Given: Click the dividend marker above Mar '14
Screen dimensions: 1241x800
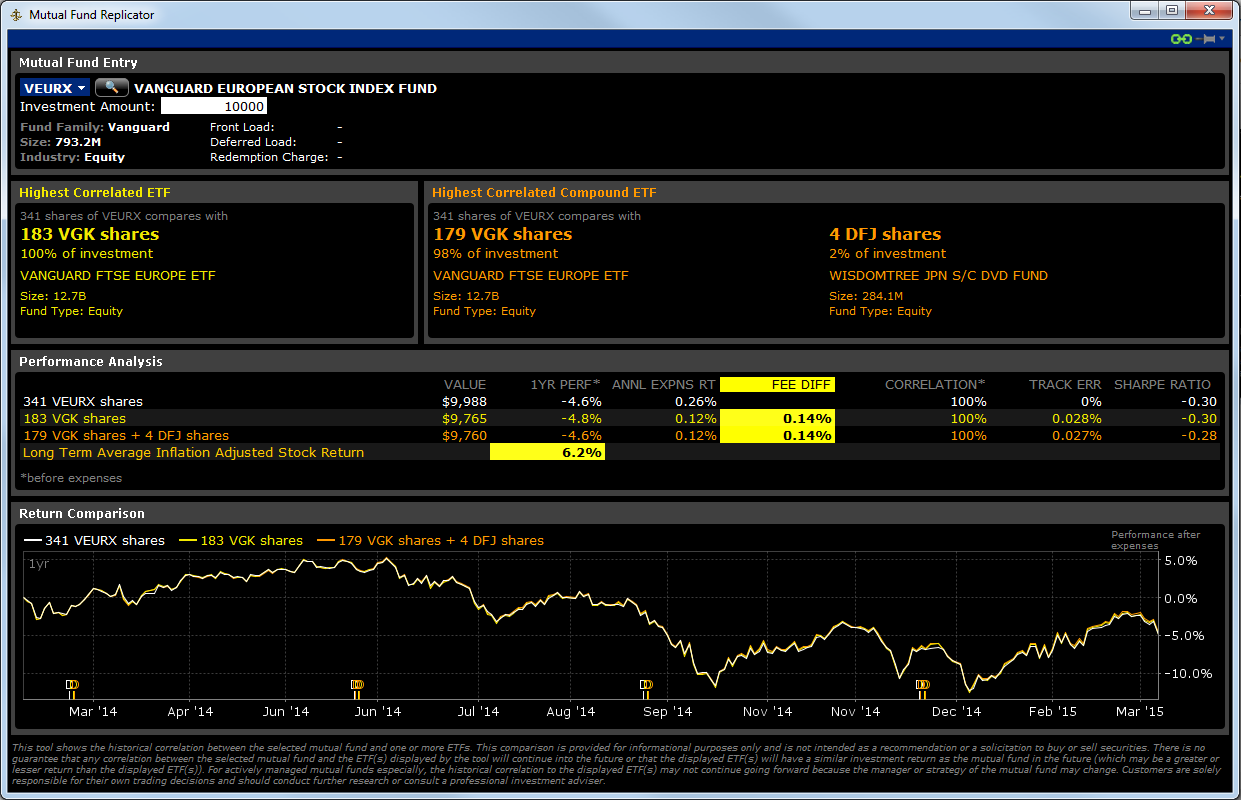Looking at the screenshot, I should [72, 687].
